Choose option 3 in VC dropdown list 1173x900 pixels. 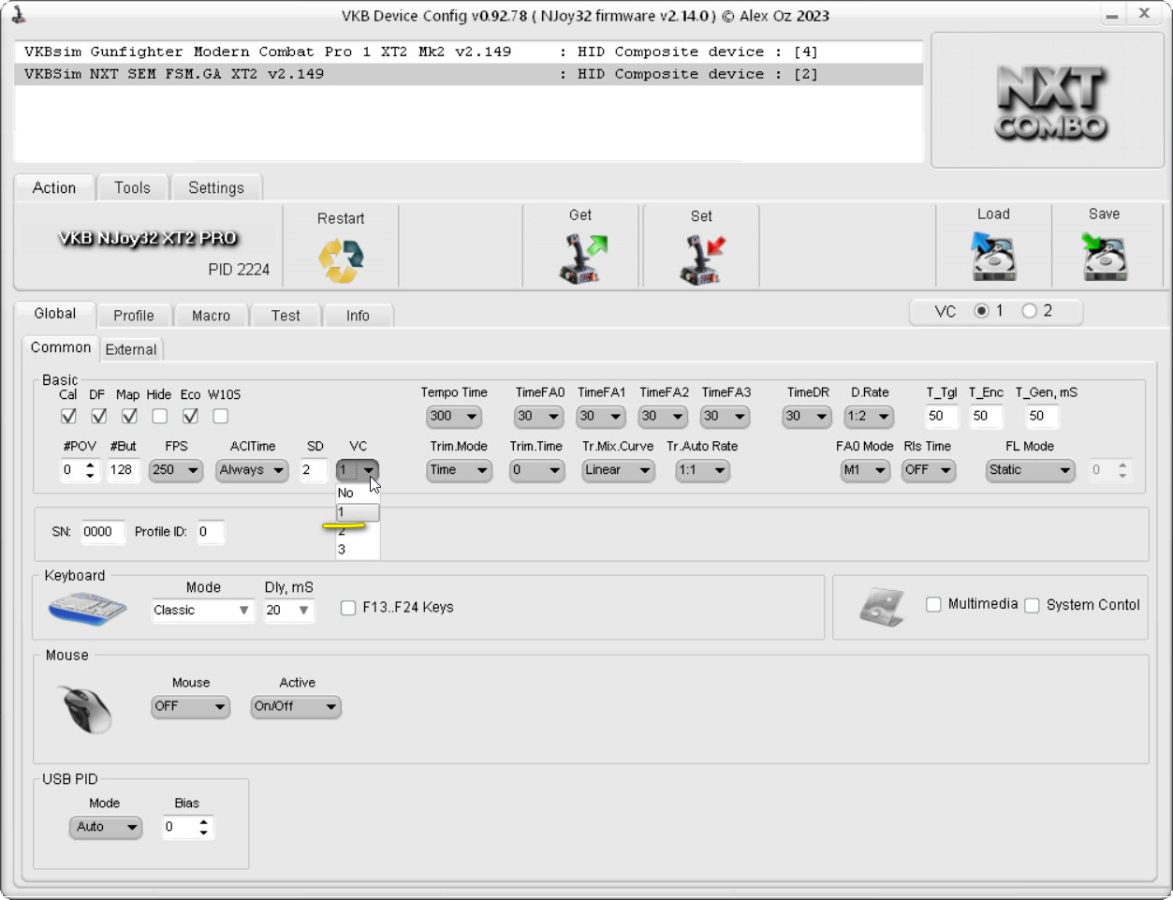343,549
